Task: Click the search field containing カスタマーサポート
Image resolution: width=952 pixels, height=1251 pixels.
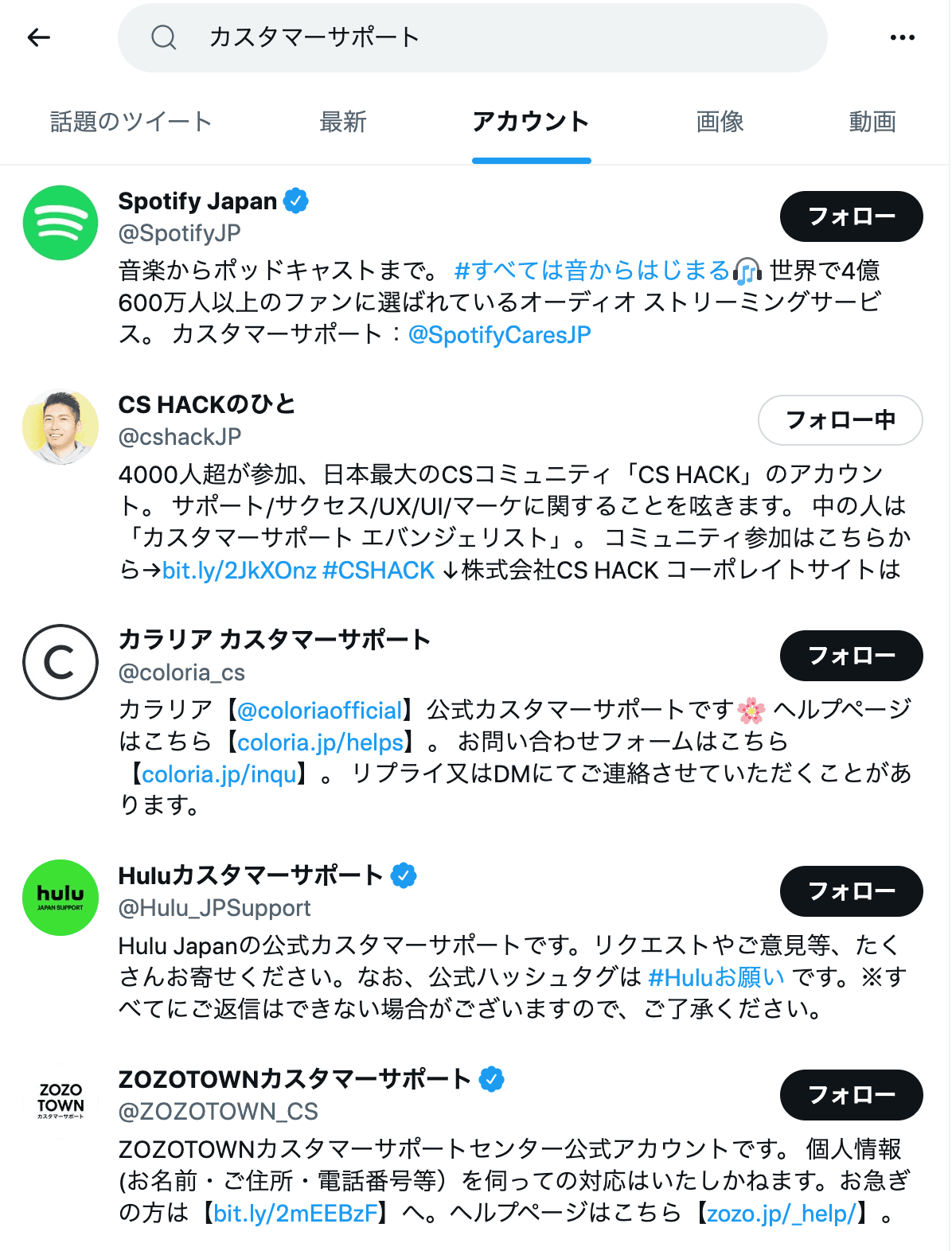Action: pos(494,37)
